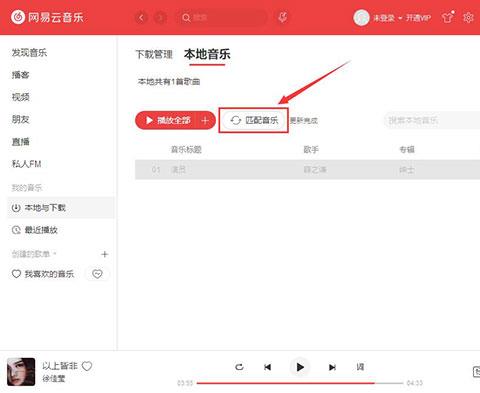
Task: Click the song title 以上皆非
Action: tap(60, 366)
